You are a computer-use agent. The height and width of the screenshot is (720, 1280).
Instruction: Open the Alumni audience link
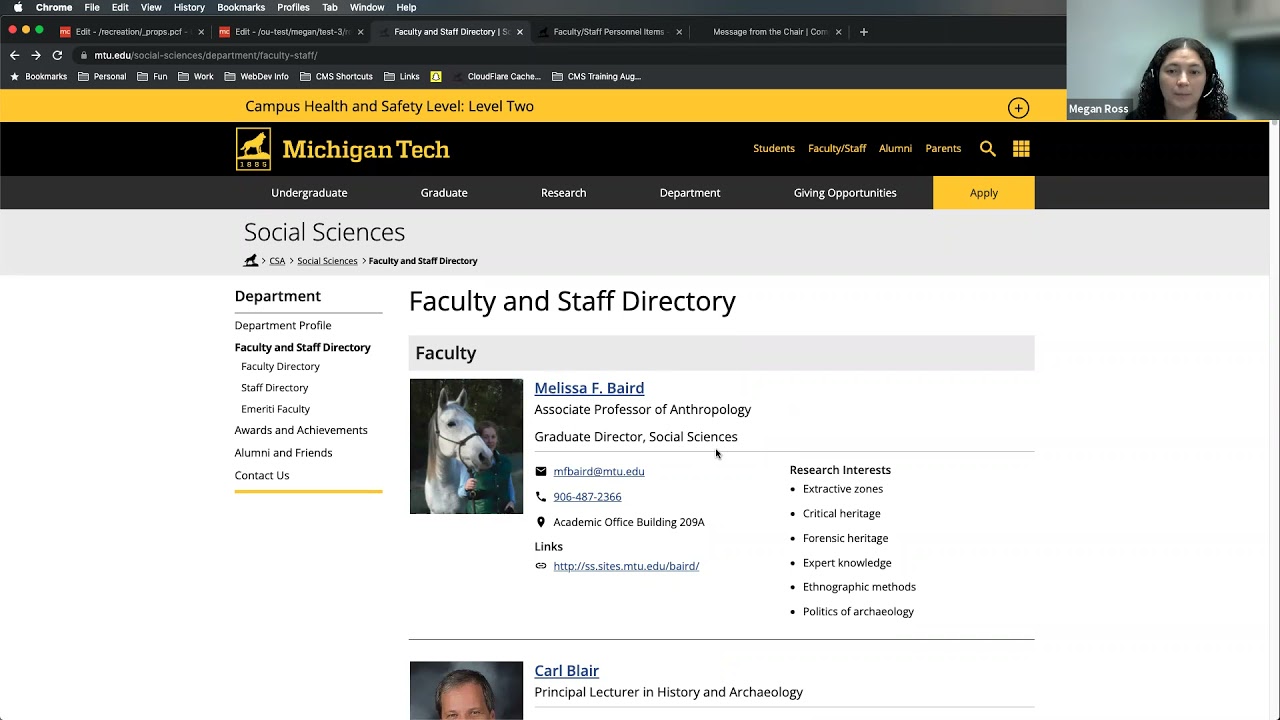pyautogui.click(x=895, y=149)
